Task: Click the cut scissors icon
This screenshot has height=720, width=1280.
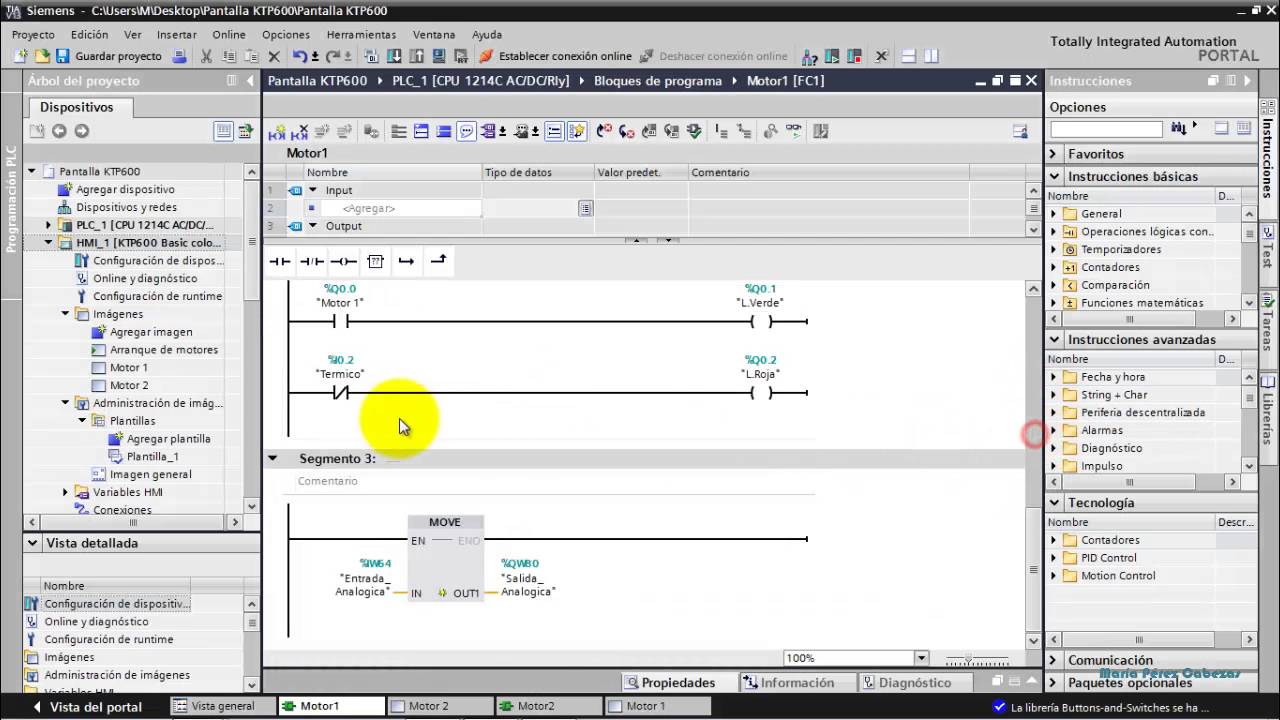Action: (x=207, y=56)
